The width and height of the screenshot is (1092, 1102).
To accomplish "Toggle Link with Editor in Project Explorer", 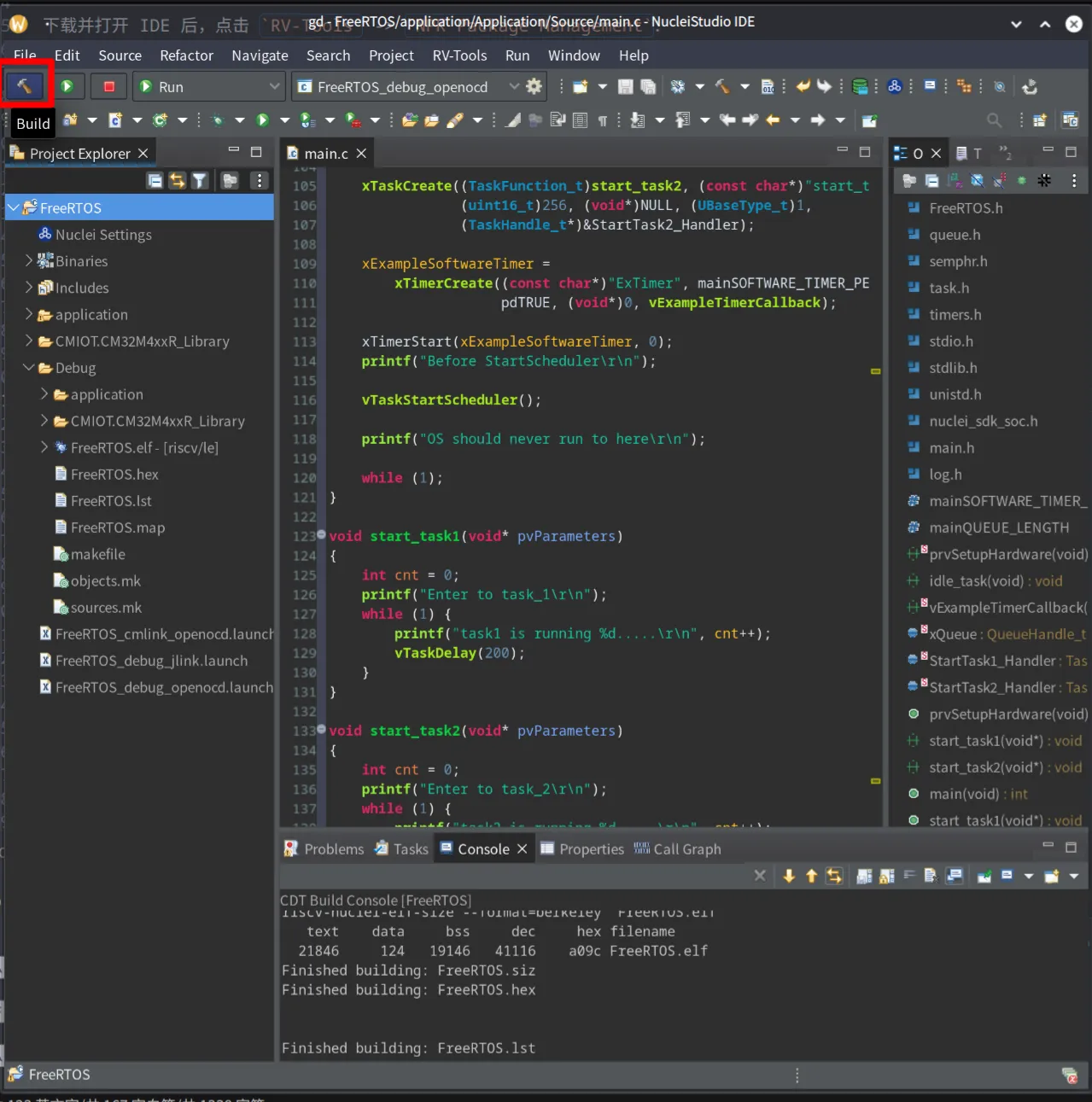I will click(177, 180).
